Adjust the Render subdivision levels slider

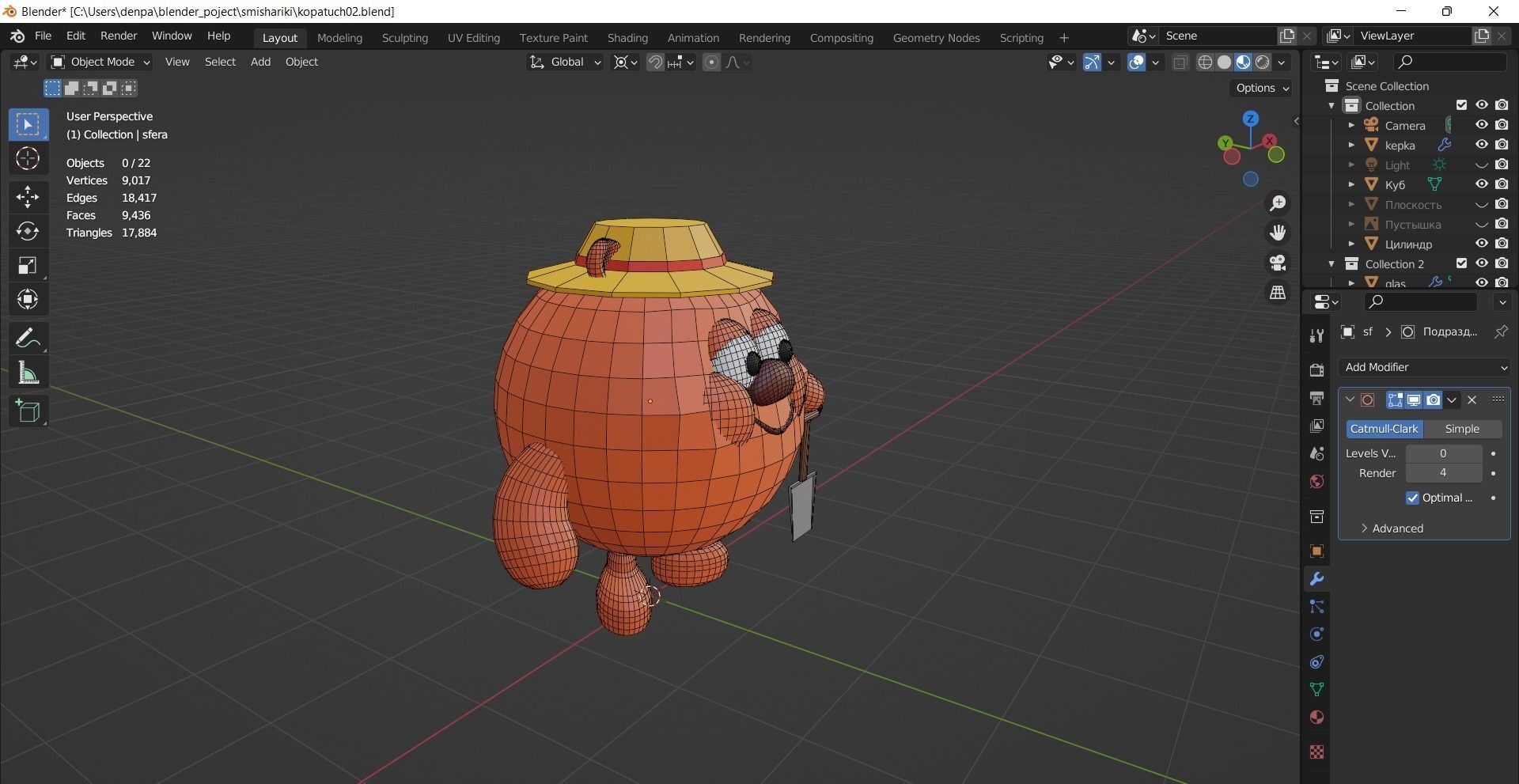[1442, 472]
